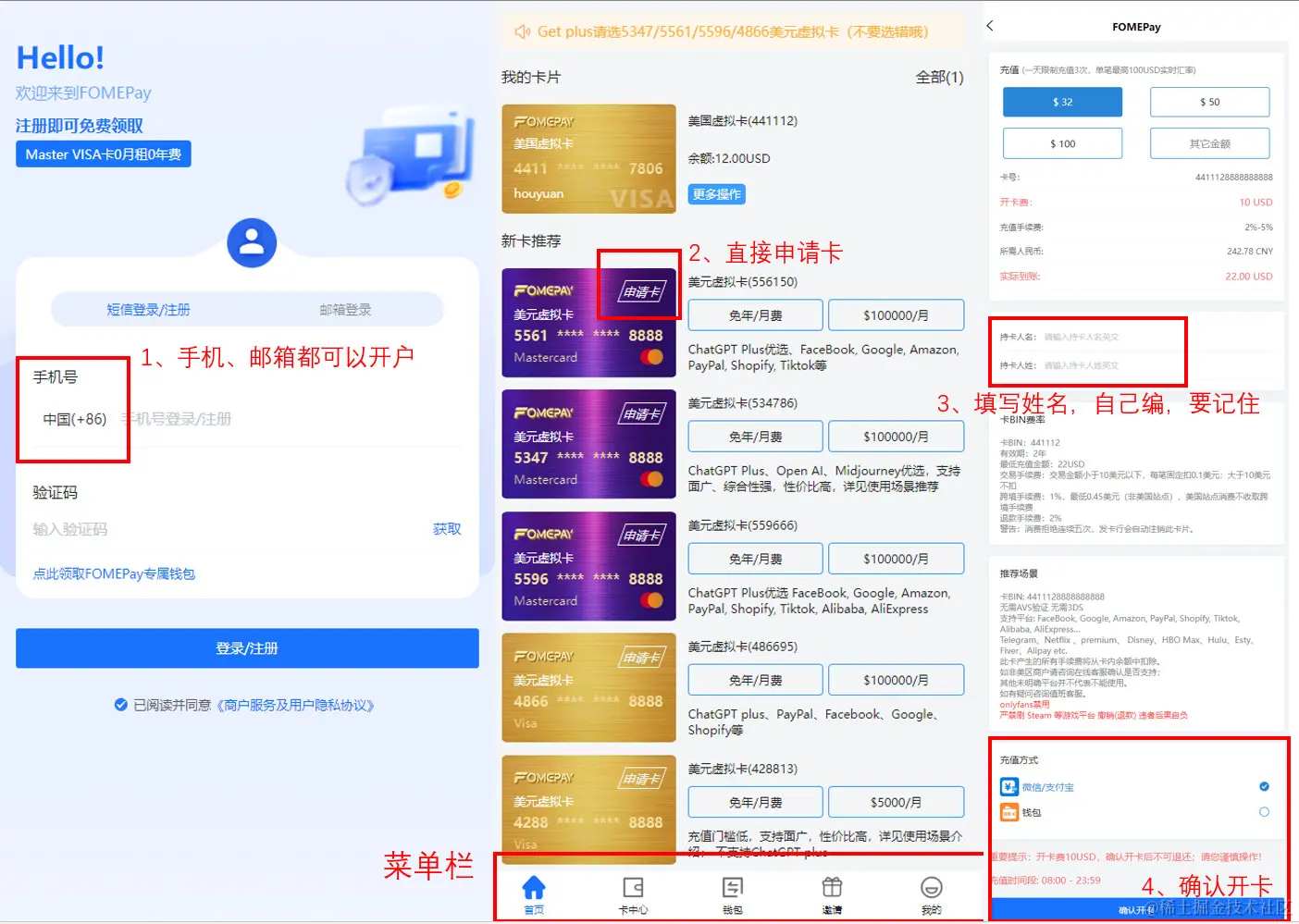Open the 中国(+86) country code selector
The height and width of the screenshot is (924, 1299).
[75, 419]
